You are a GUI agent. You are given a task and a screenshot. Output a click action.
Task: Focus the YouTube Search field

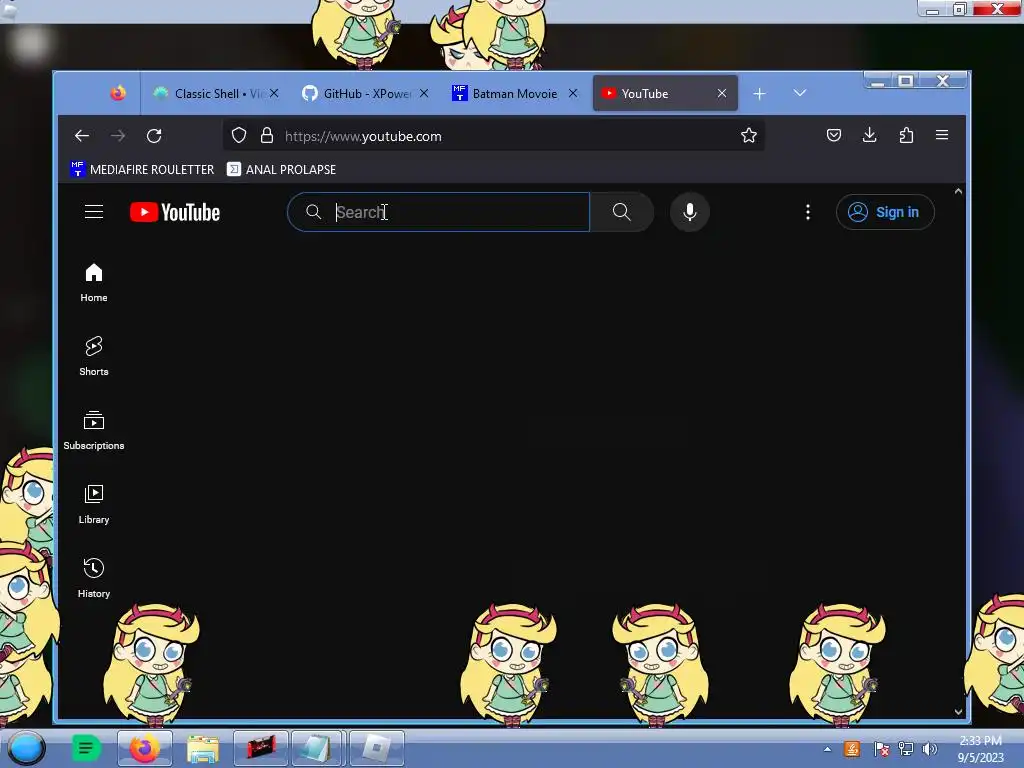coord(438,212)
